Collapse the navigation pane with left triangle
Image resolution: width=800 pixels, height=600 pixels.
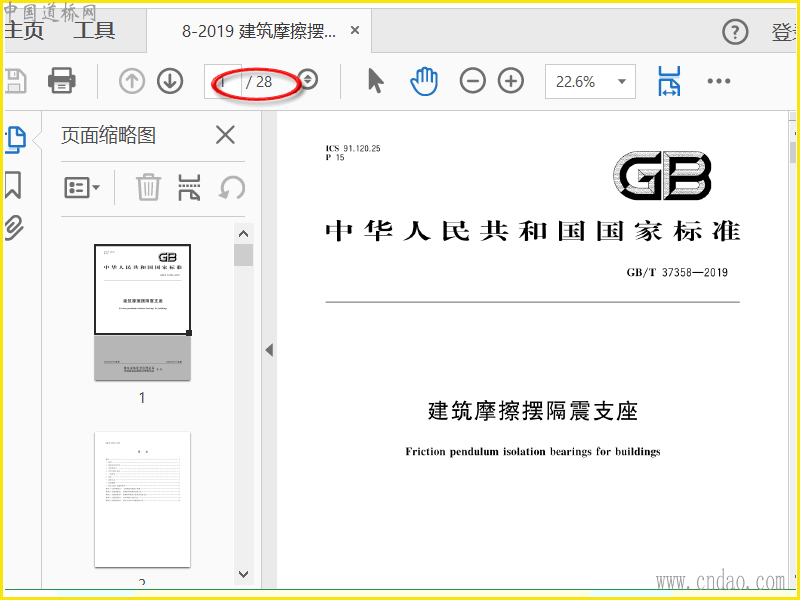[269, 350]
